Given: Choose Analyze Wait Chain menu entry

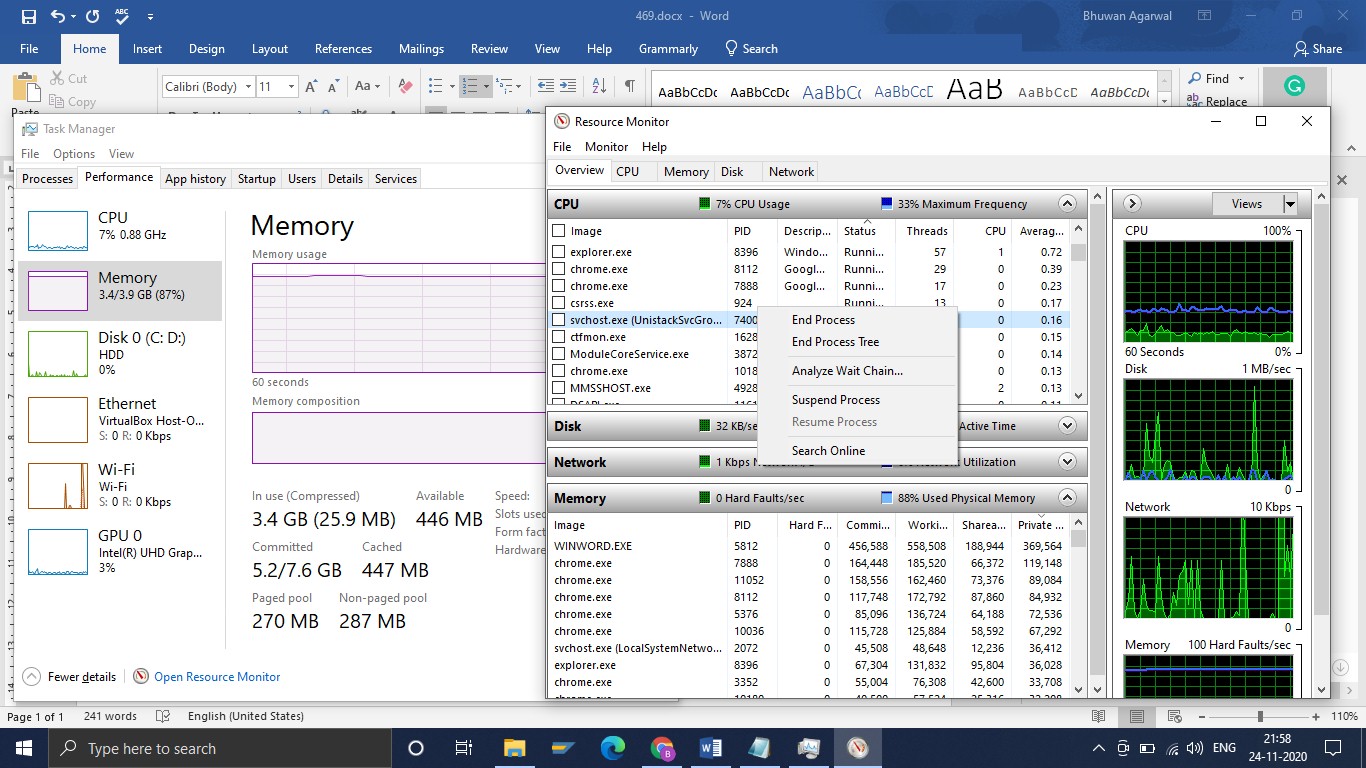Looking at the screenshot, I should tap(857, 371).
